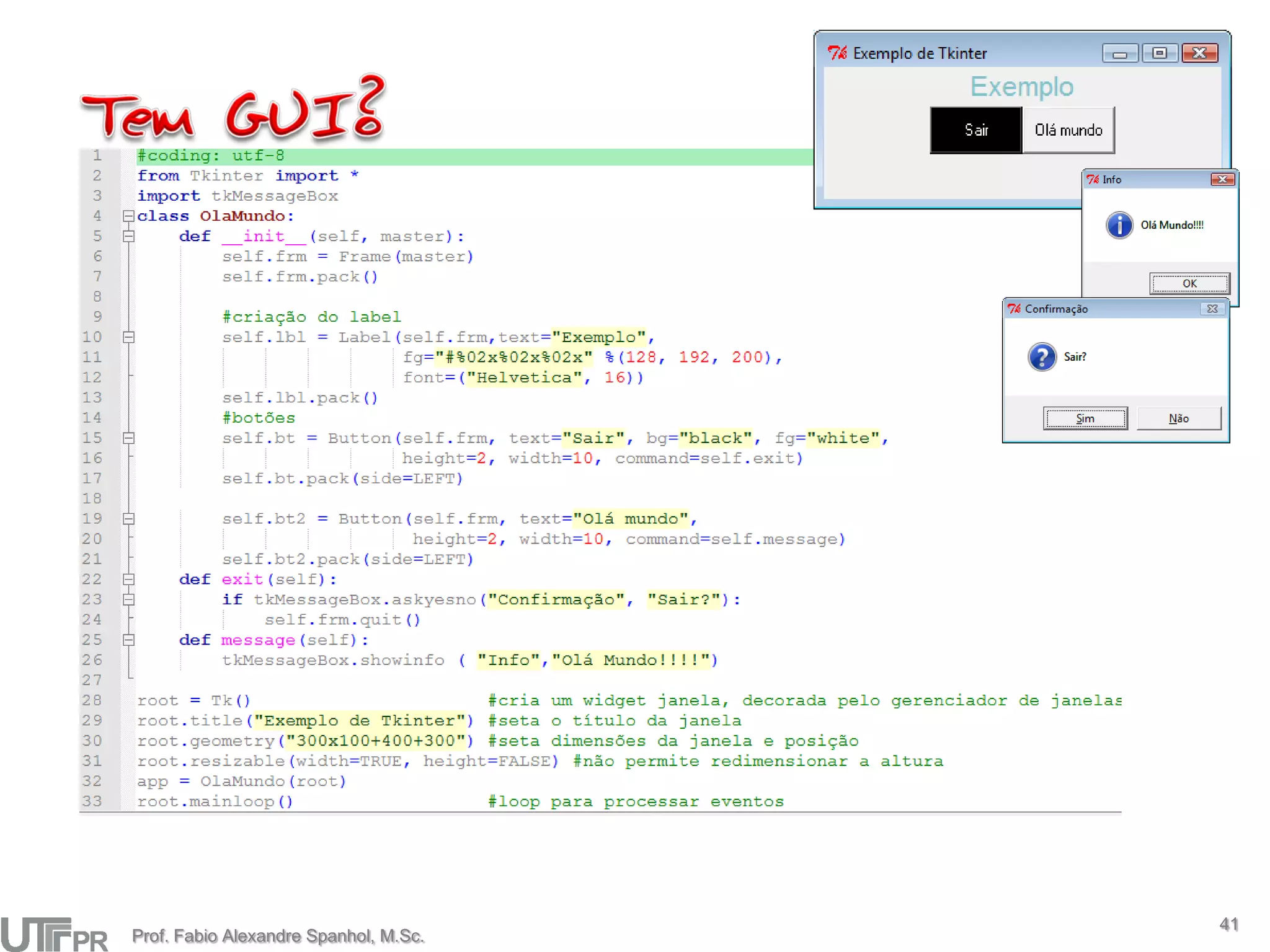Collapse the def message fold marker
The image size is (1270, 952).
[x=128, y=640]
